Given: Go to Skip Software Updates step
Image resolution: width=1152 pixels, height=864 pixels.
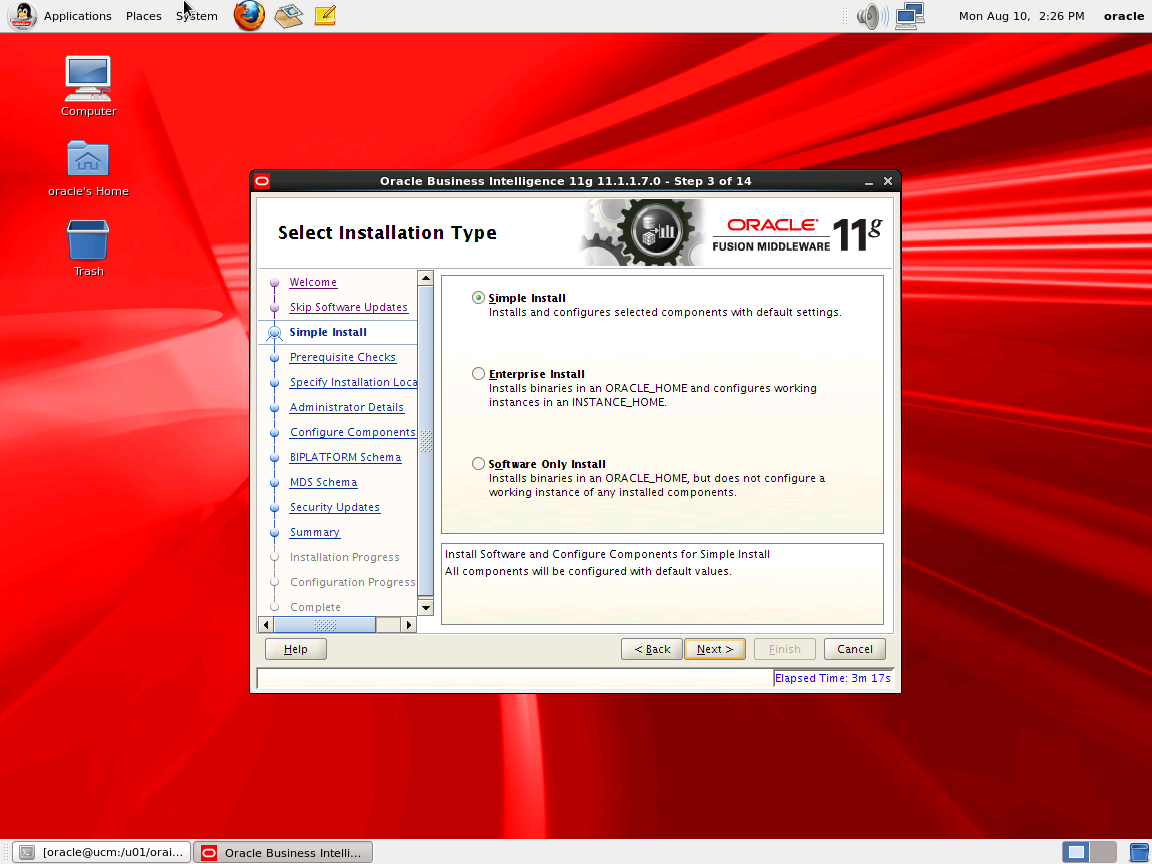Looking at the screenshot, I should point(348,307).
